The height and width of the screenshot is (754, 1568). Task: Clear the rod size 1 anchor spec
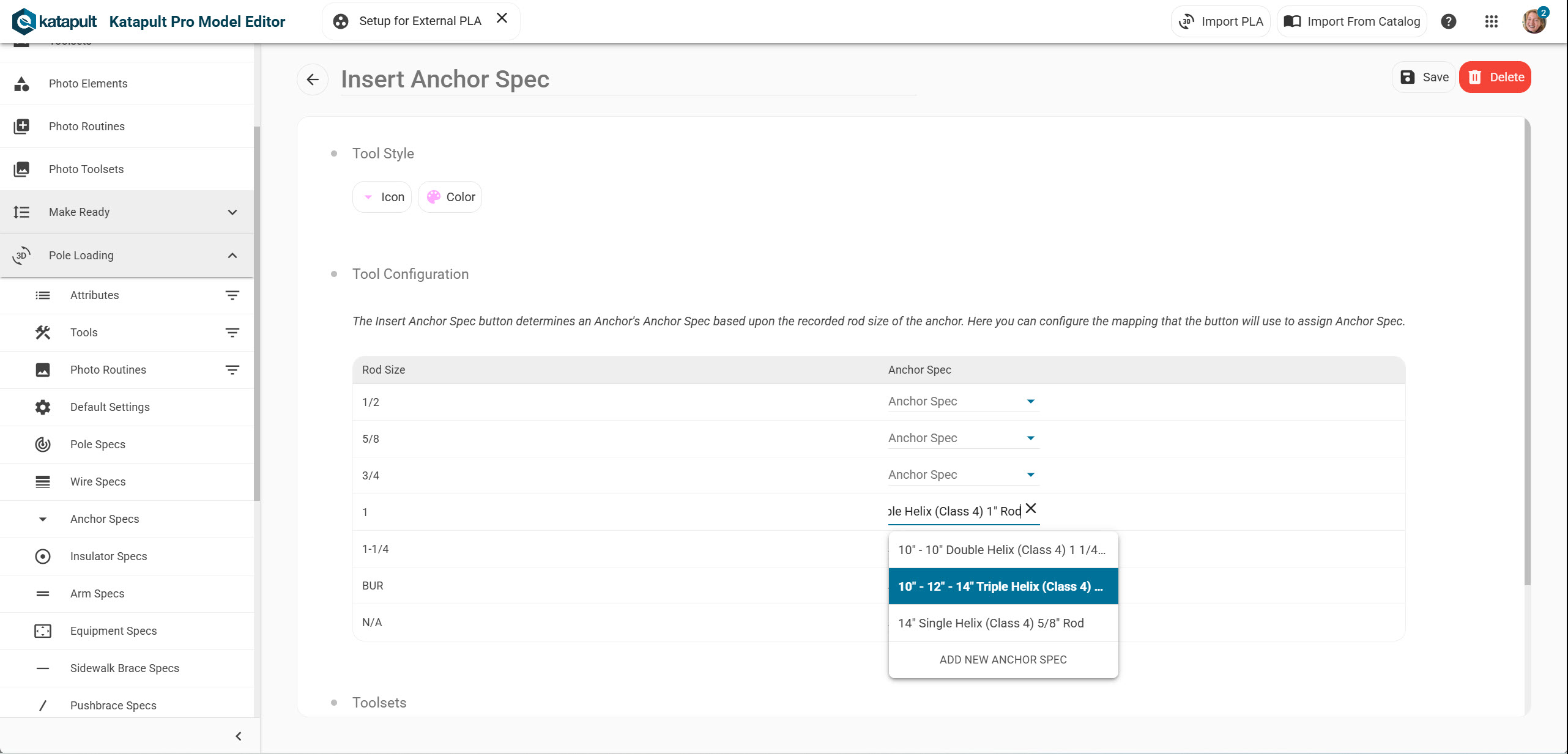(1031, 509)
